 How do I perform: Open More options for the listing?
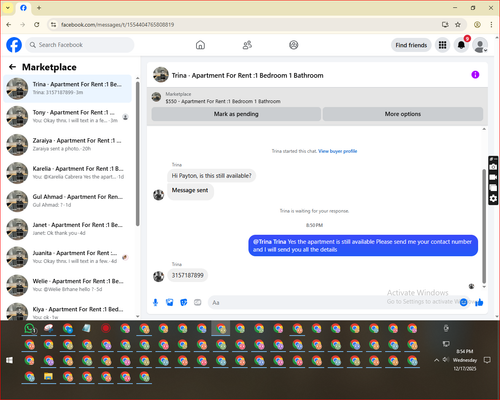coord(403,114)
